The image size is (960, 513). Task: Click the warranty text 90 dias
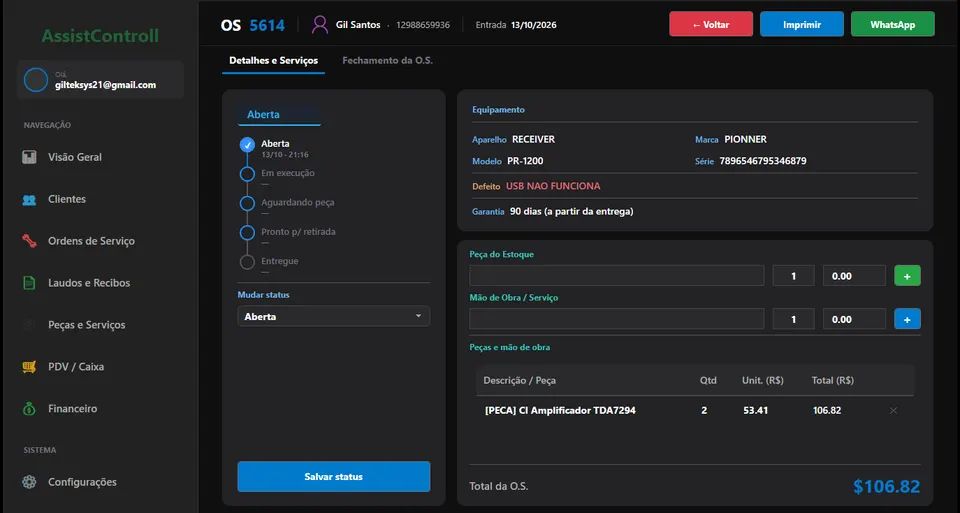coord(571,211)
